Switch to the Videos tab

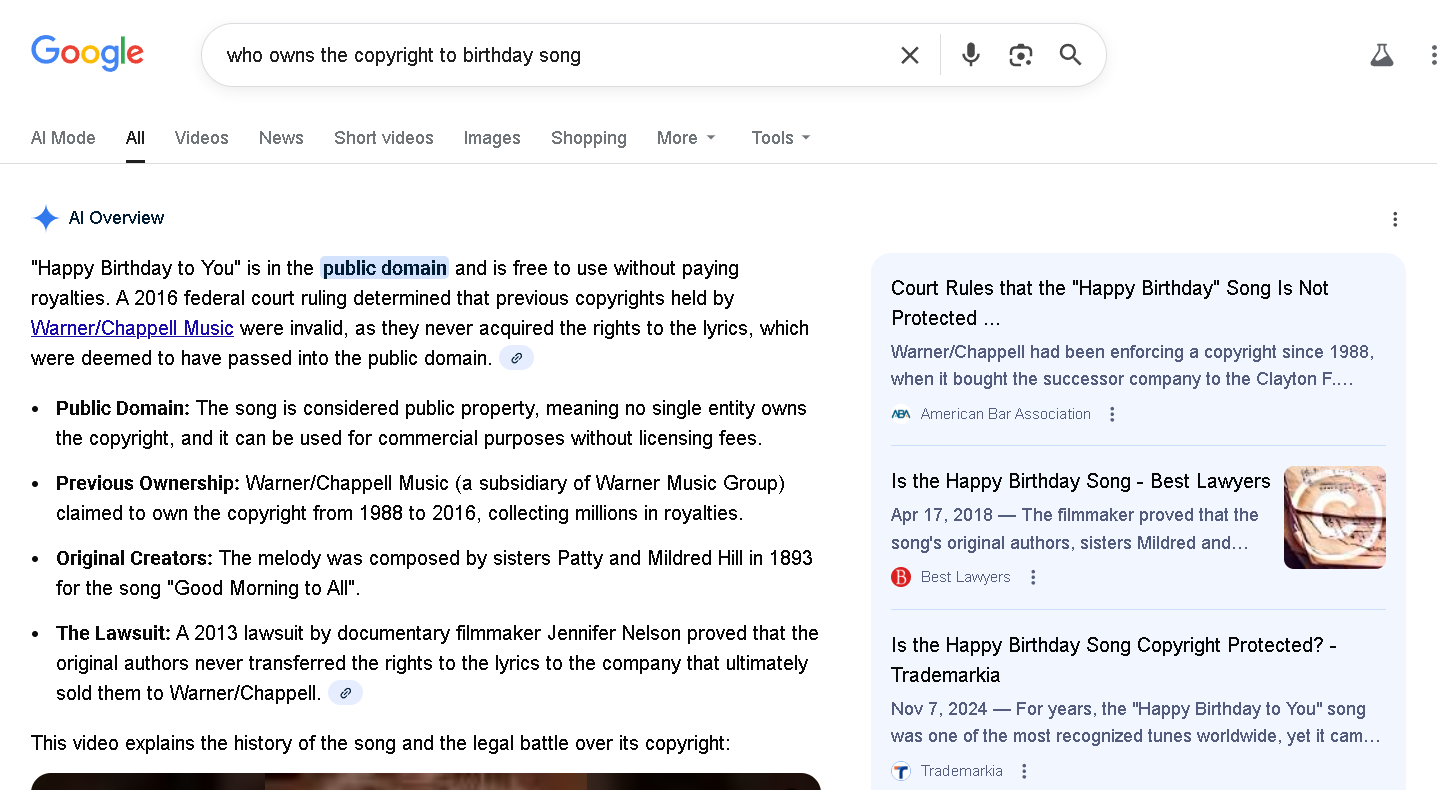201,138
